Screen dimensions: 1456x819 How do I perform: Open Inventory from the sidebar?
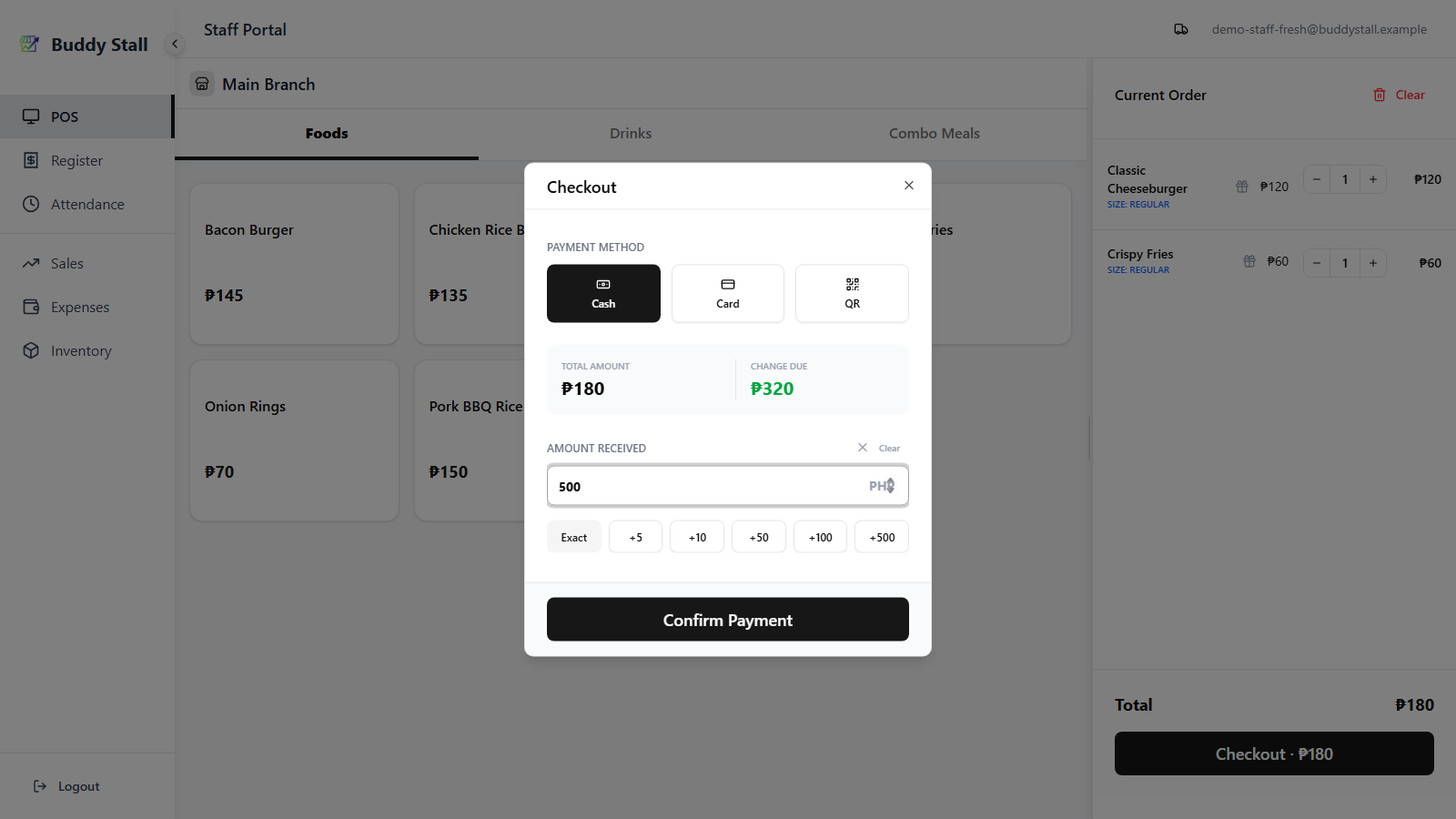[86, 350]
